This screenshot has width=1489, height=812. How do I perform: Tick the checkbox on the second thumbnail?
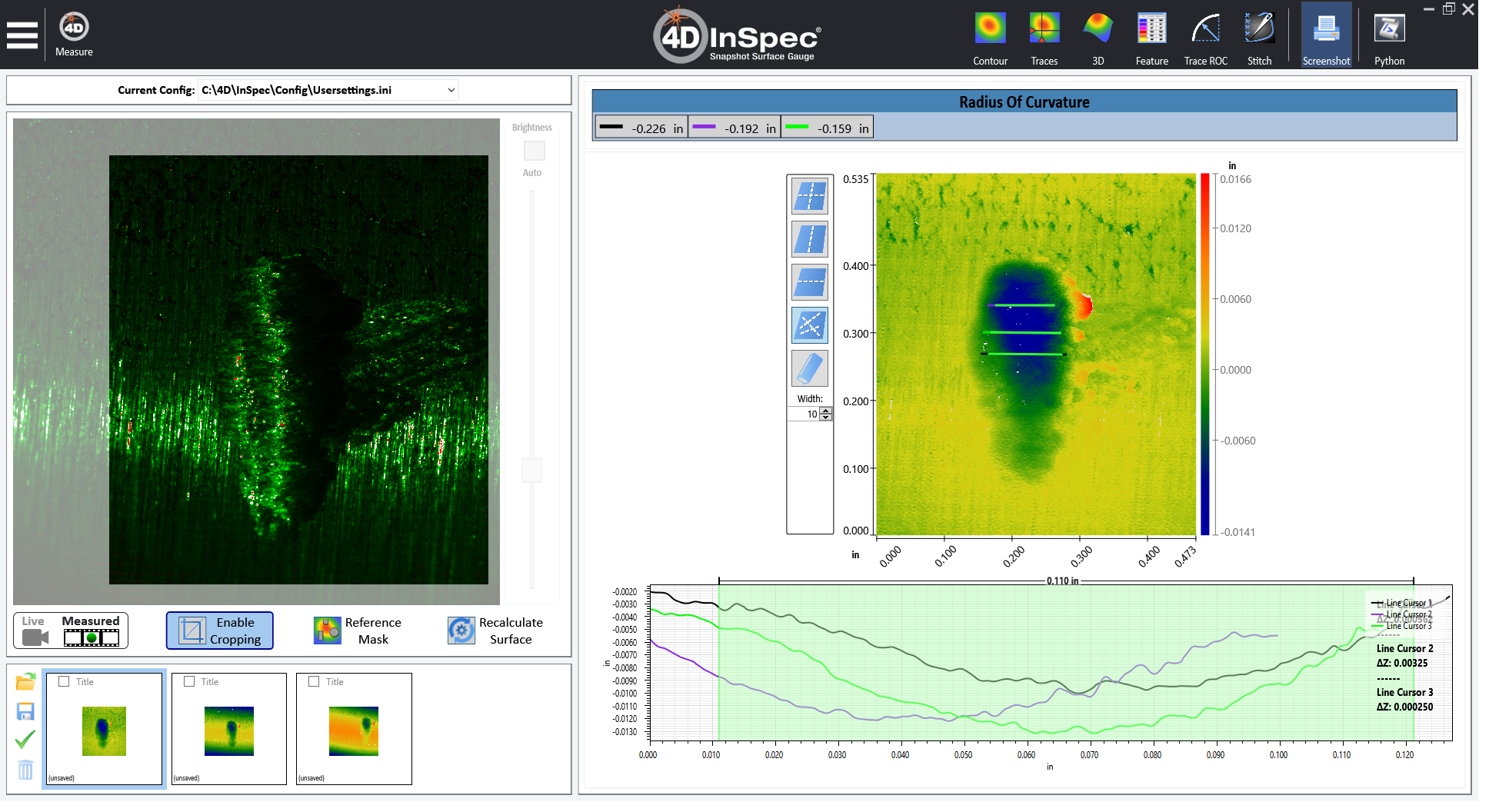pos(189,681)
